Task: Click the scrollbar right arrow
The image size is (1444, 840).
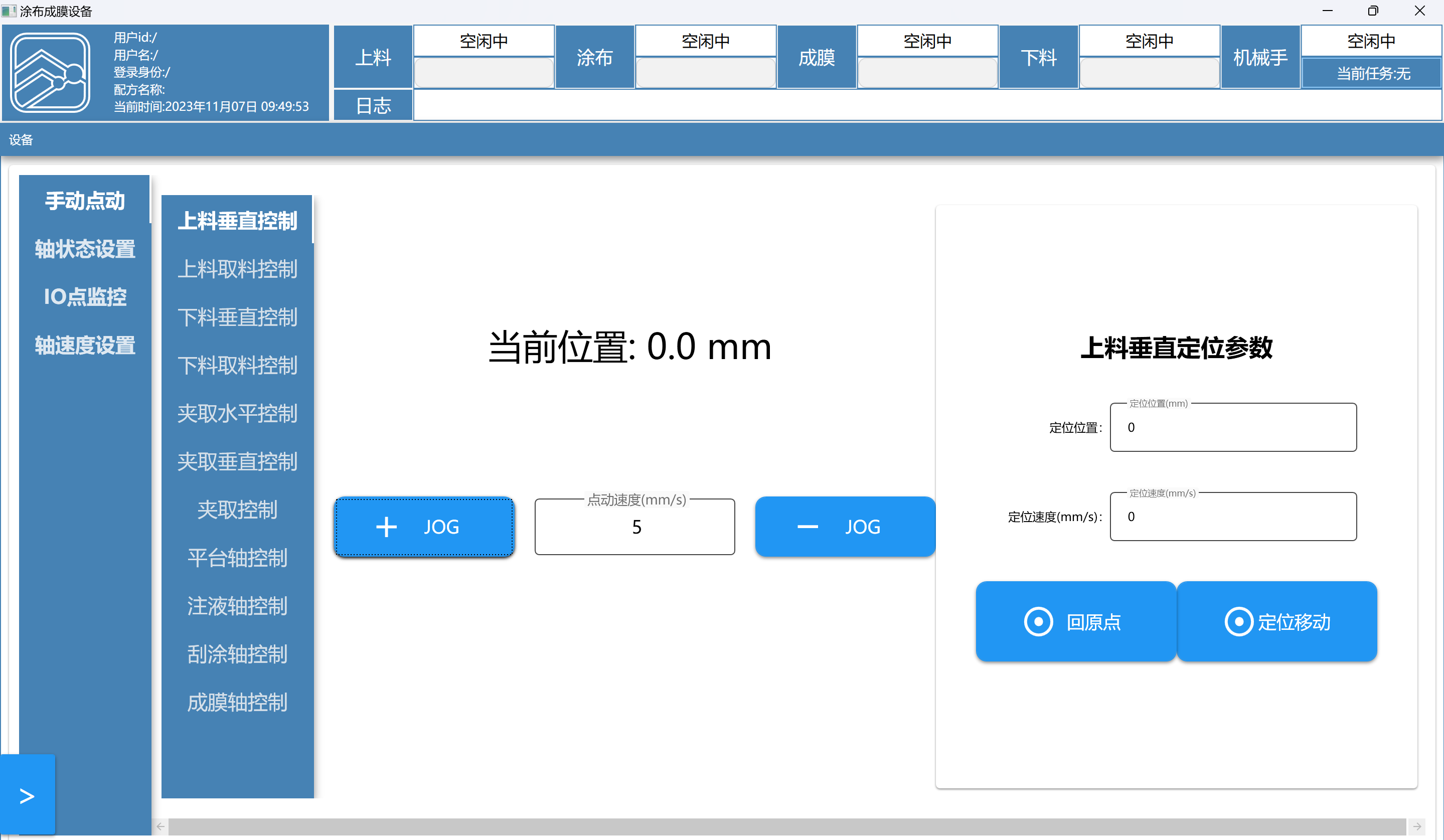Action: click(x=1417, y=826)
